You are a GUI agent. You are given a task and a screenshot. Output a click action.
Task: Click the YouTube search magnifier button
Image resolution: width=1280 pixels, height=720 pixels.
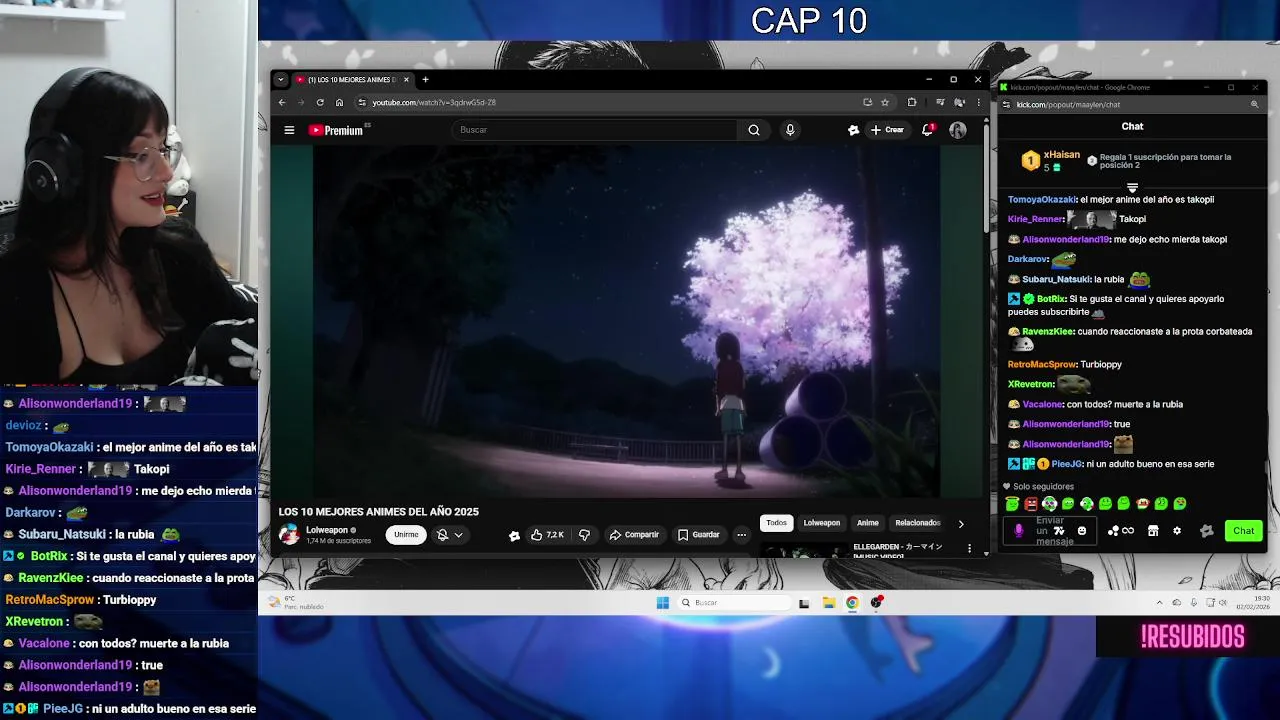coord(754,130)
